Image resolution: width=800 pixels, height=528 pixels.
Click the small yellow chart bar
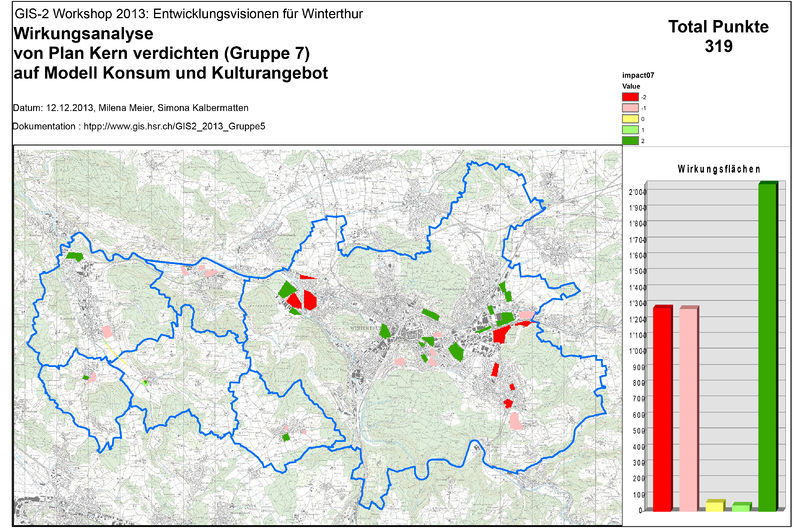(715, 505)
